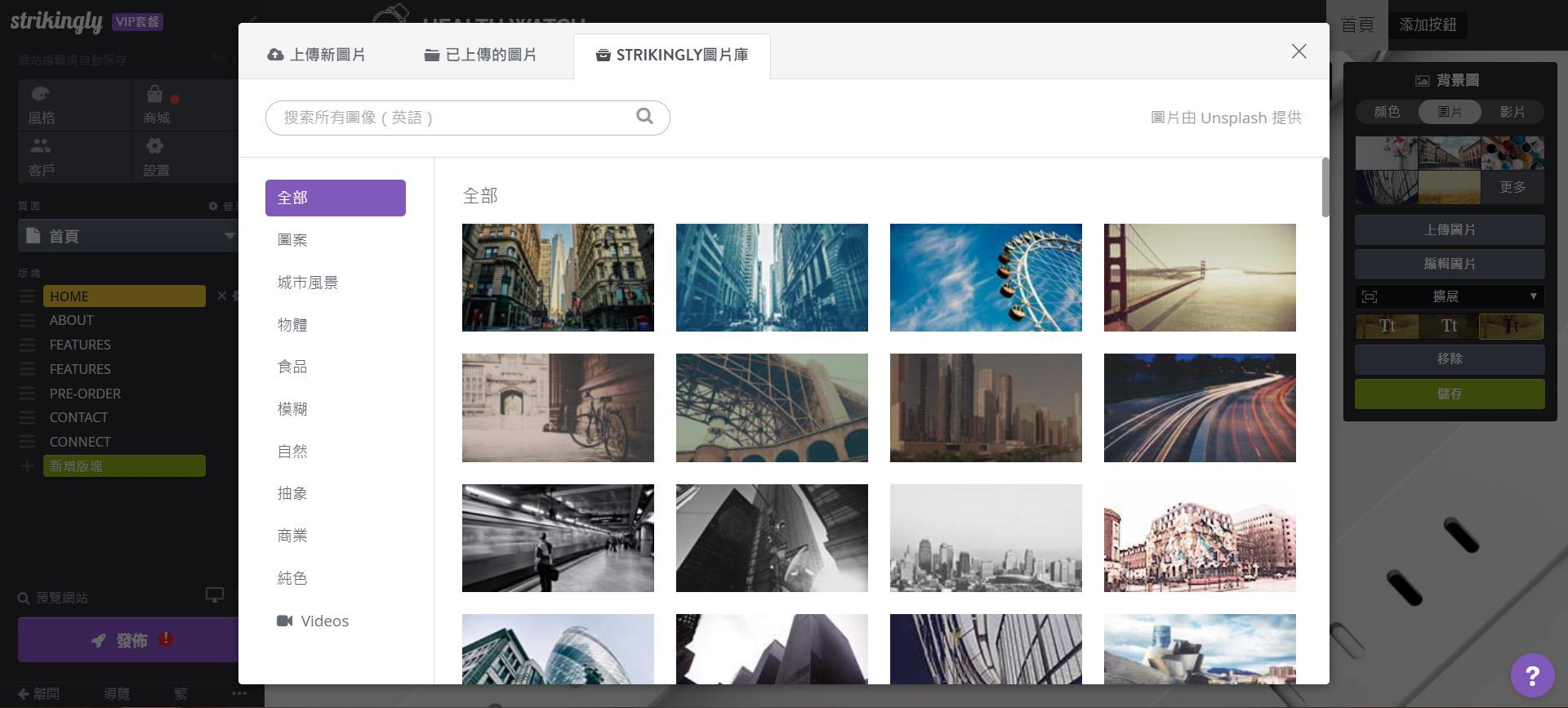The width and height of the screenshot is (1568, 708).
Task: Open the 商城 store panel
Action: click(185, 105)
